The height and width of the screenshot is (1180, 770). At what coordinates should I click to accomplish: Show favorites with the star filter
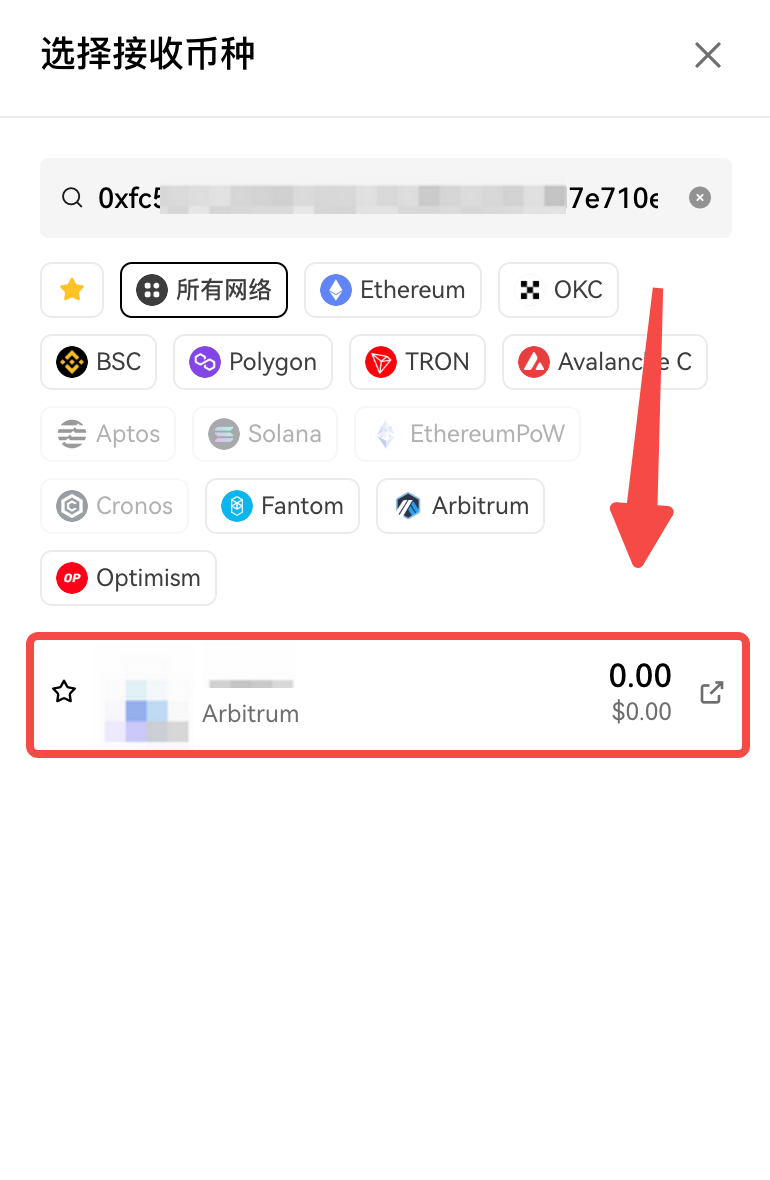click(x=72, y=290)
